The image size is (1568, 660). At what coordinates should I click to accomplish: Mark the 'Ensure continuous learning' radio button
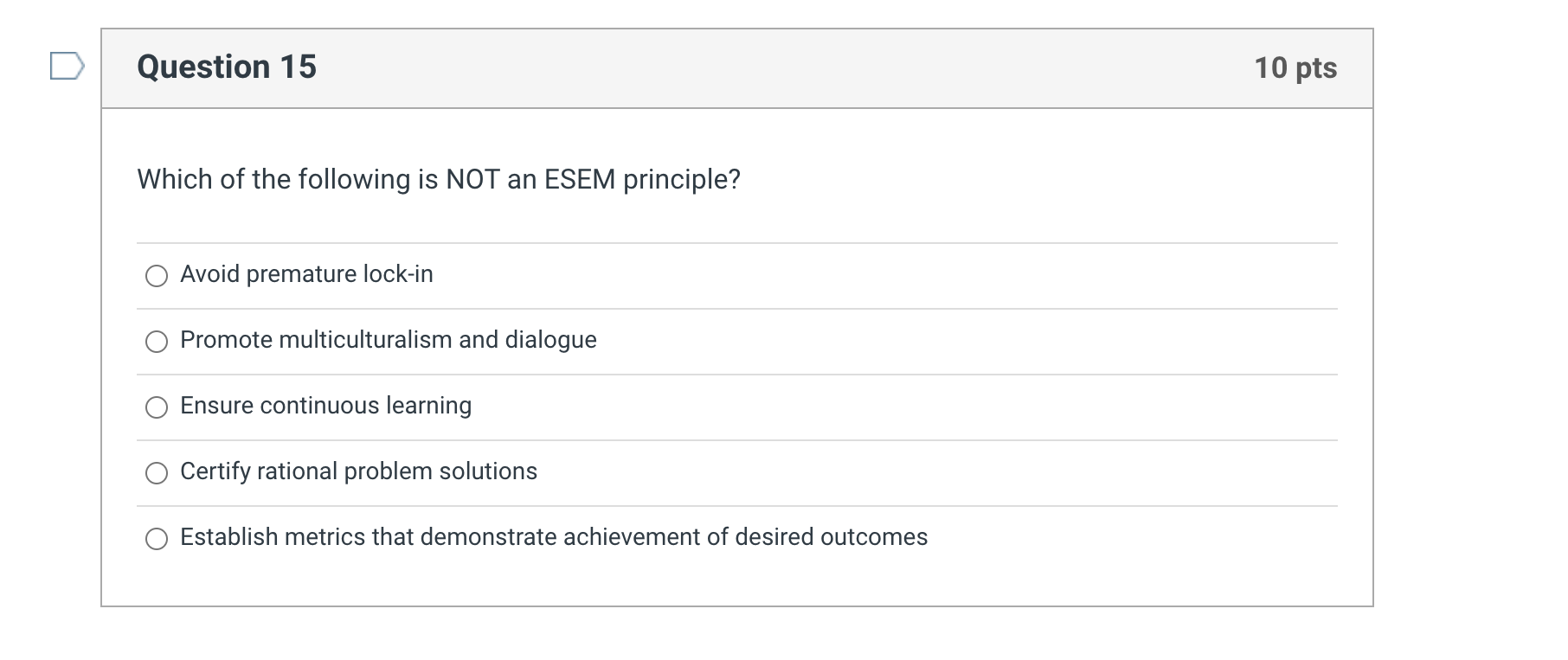pyautogui.click(x=157, y=407)
